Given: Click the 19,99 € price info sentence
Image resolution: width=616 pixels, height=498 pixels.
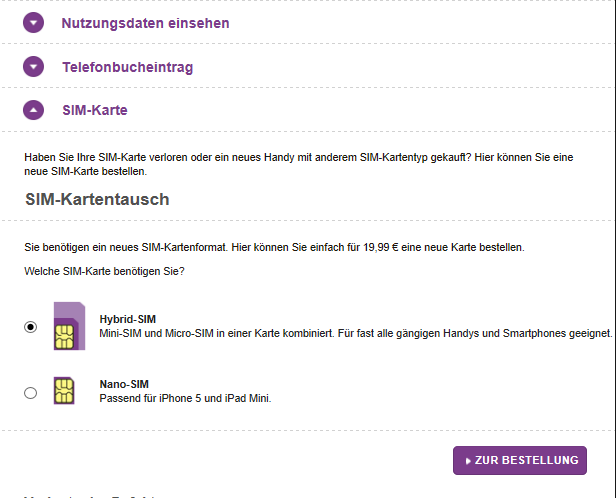Looking at the screenshot, I should (x=273, y=246).
